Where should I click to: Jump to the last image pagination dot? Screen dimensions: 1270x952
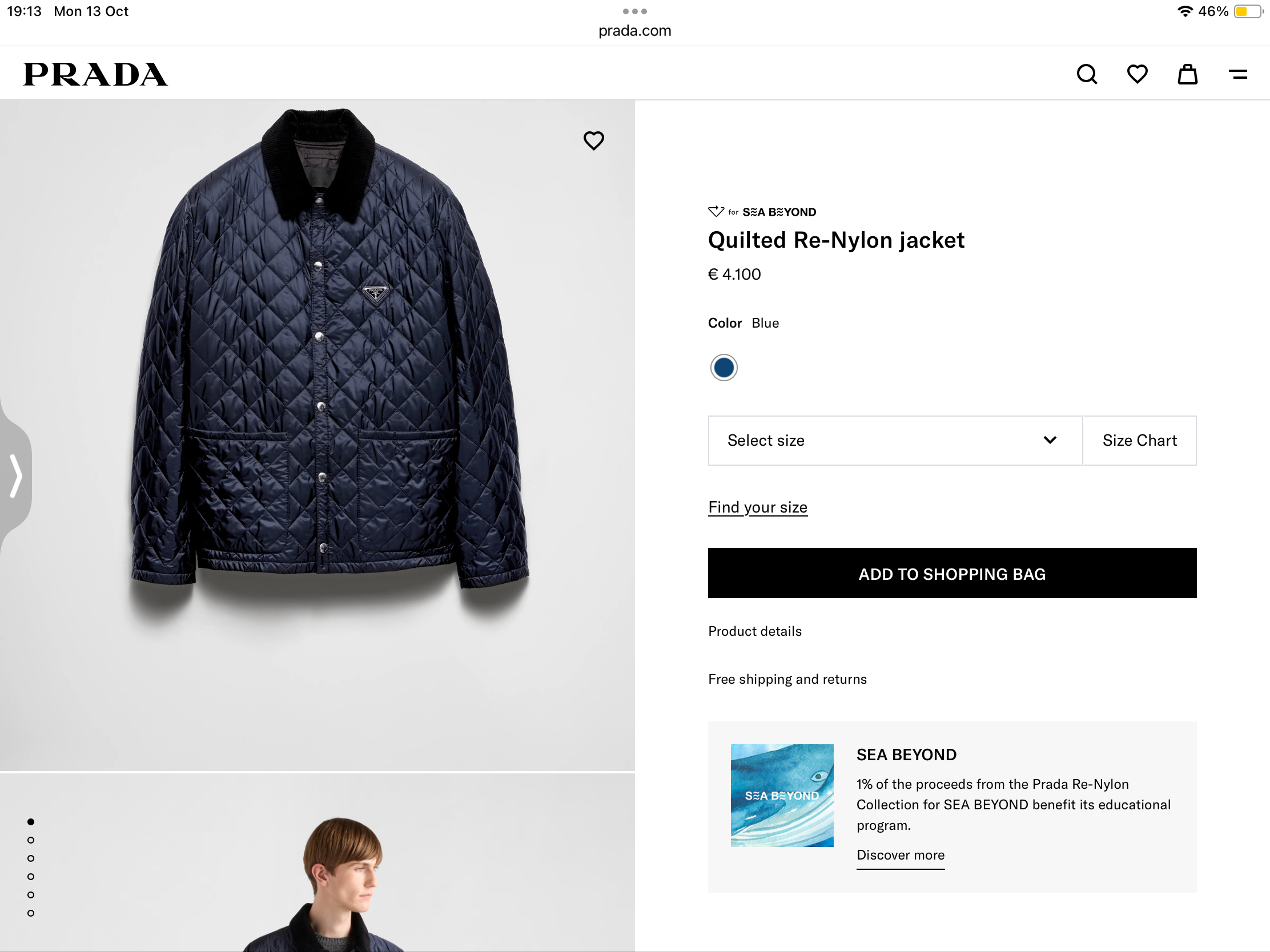coord(31,913)
